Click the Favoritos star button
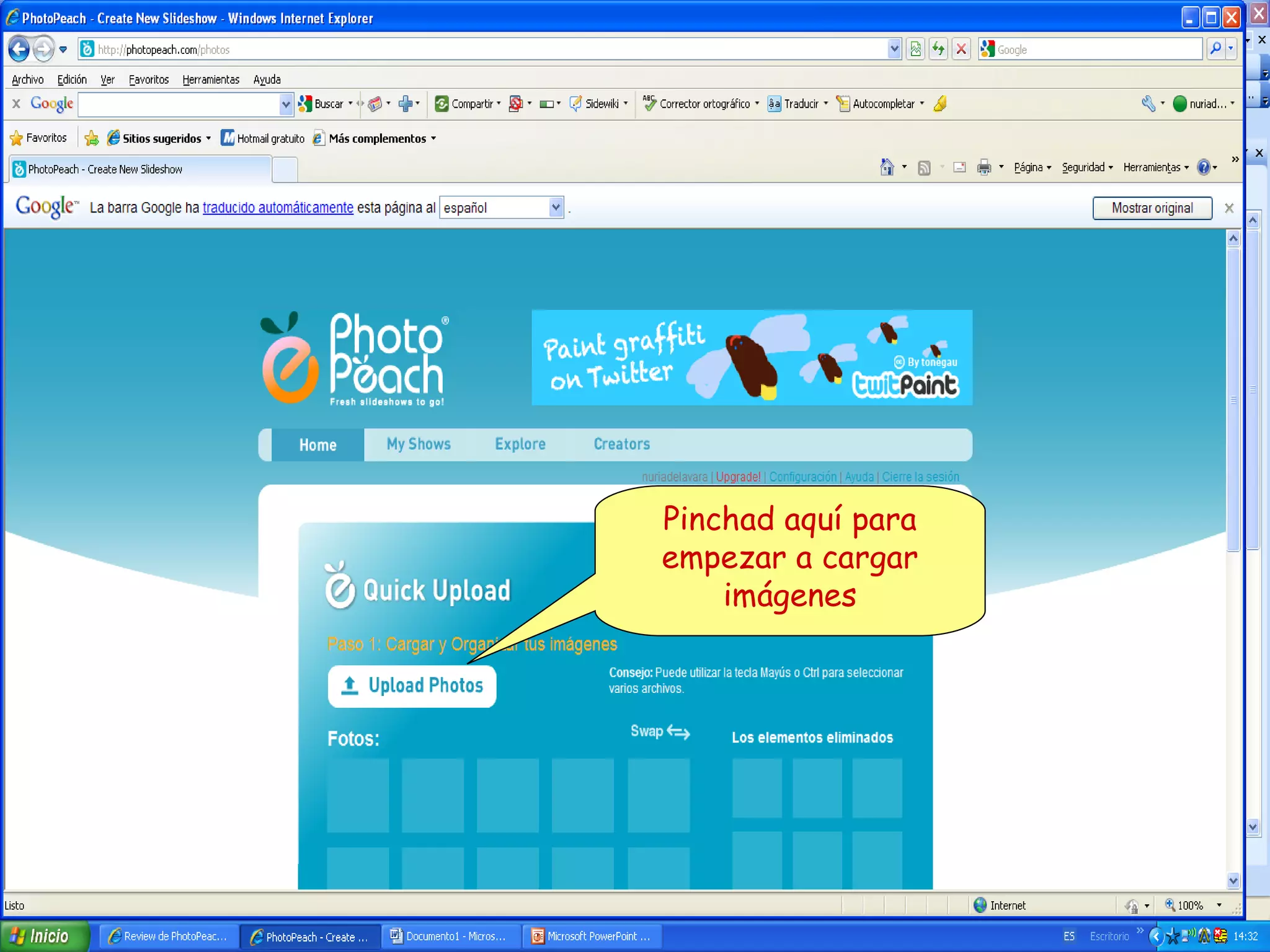 [x=39, y=138]
